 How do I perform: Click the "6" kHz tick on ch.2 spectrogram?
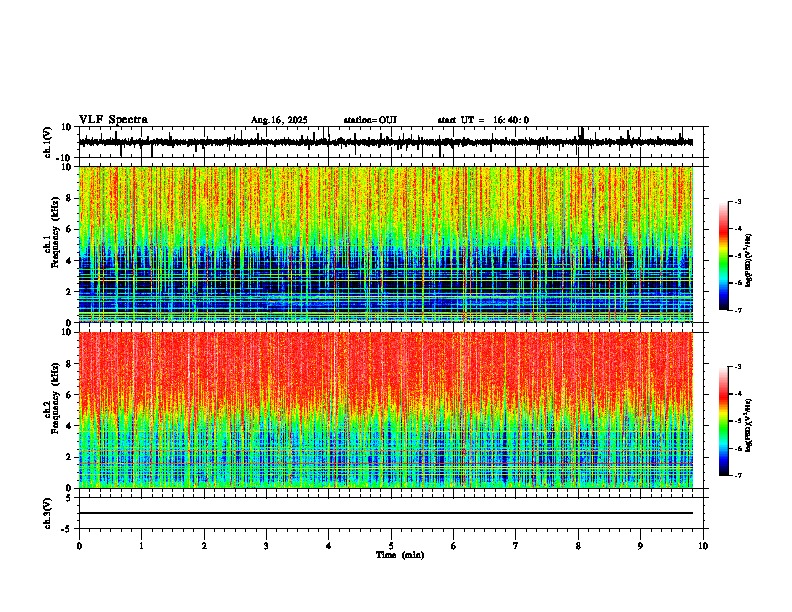(x=69, y=395)
